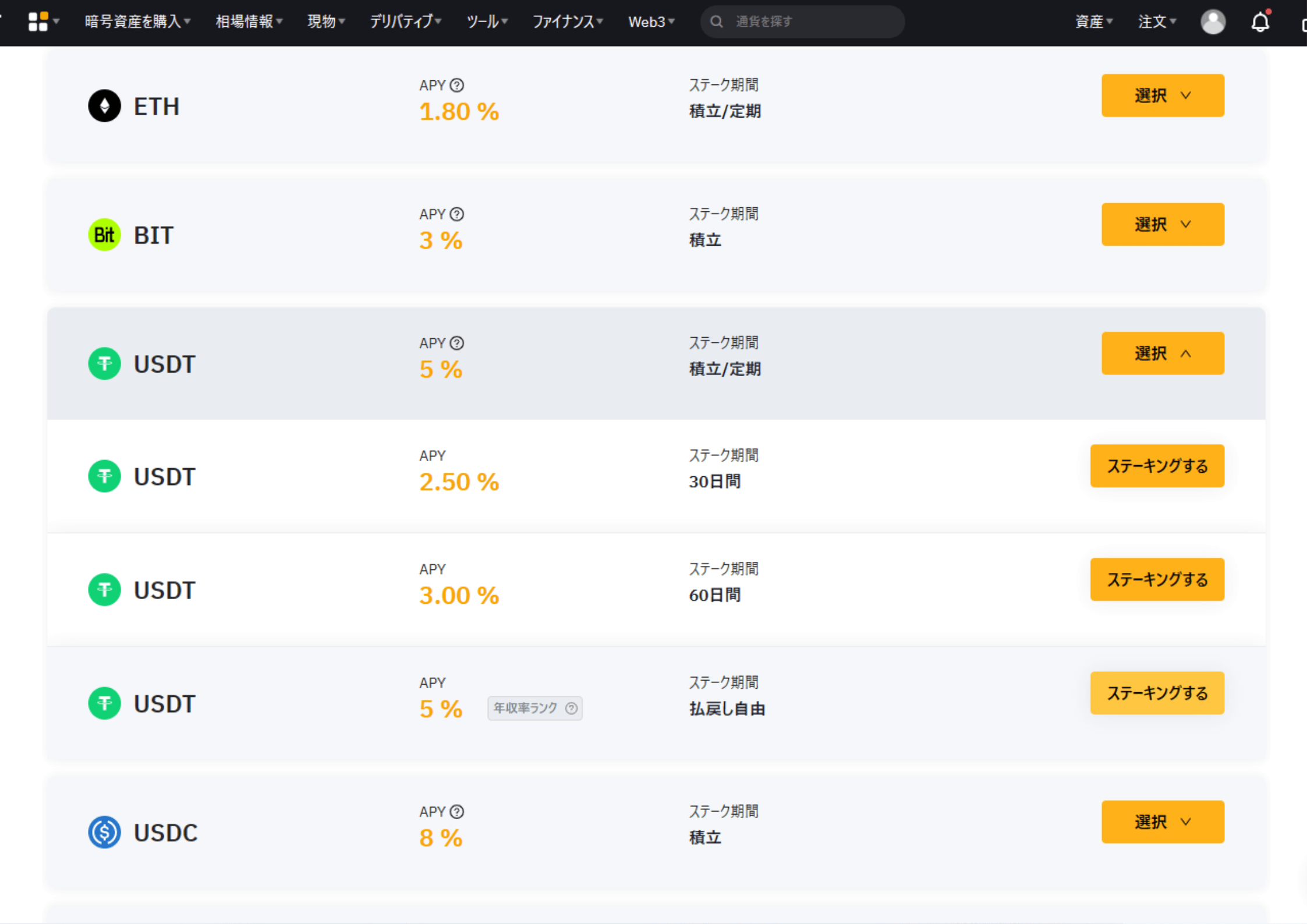Open the user profile avatar
Viewport: 1307px width, 924px height.
click(x=1213, y=22)
